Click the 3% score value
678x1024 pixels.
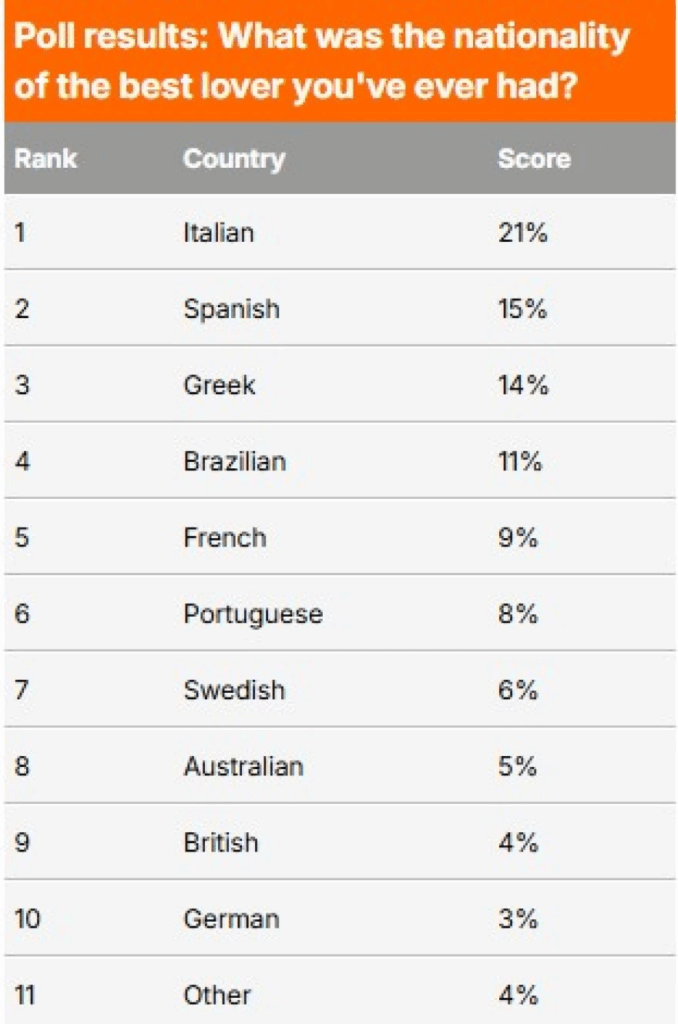coord(518,918)
